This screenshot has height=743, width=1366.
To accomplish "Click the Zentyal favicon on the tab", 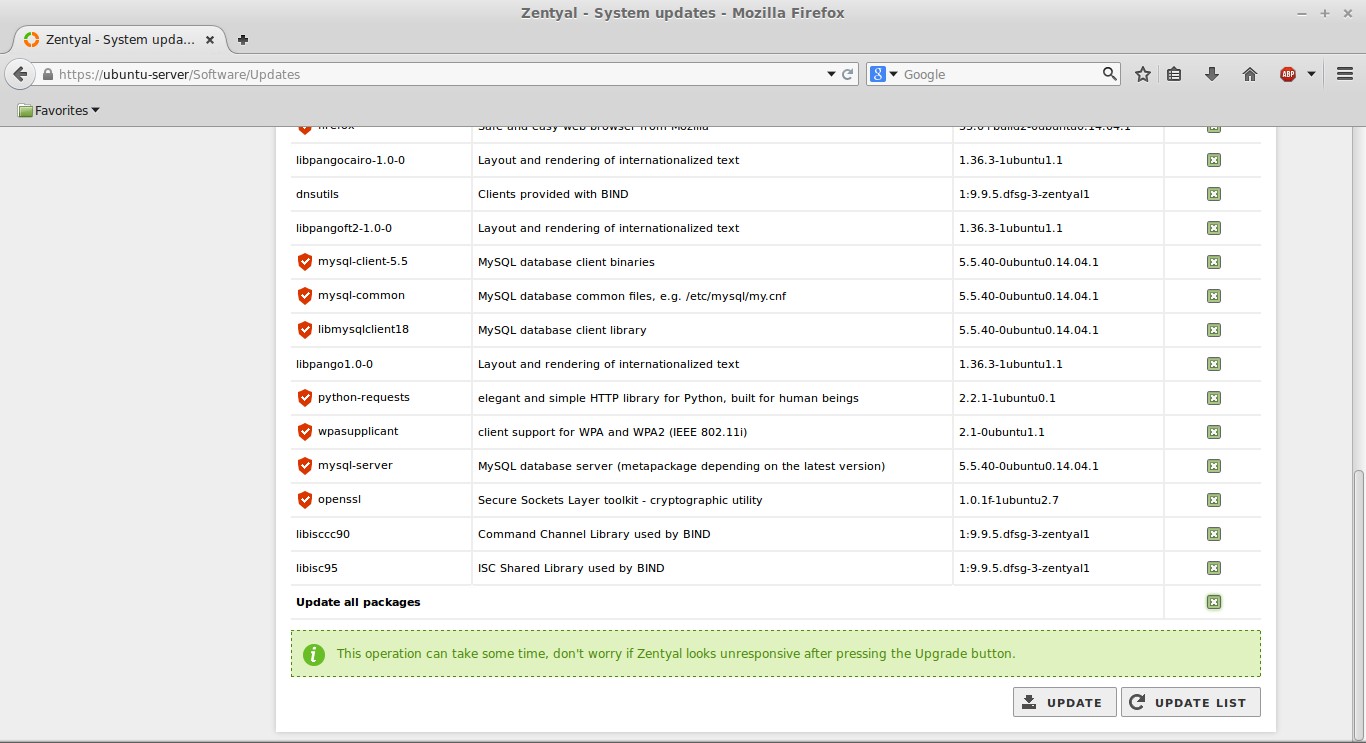I will 31,40.
